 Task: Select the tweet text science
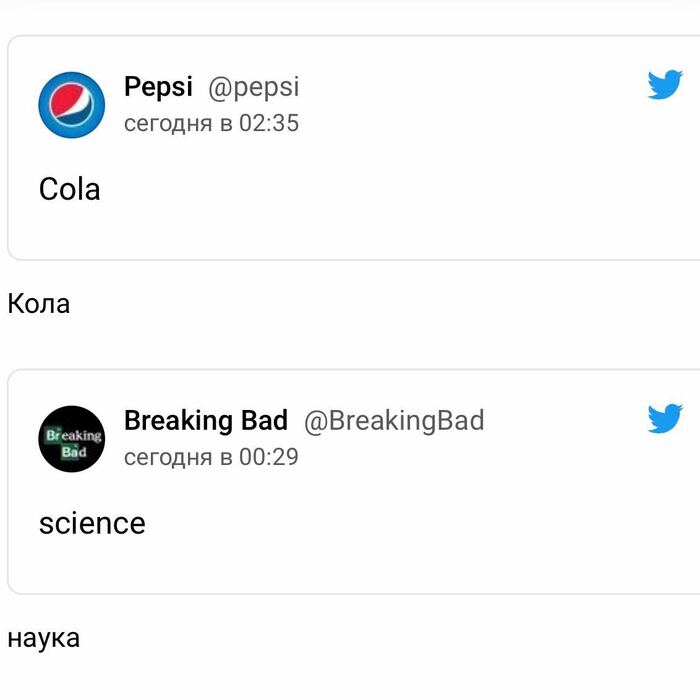point(92,522)
